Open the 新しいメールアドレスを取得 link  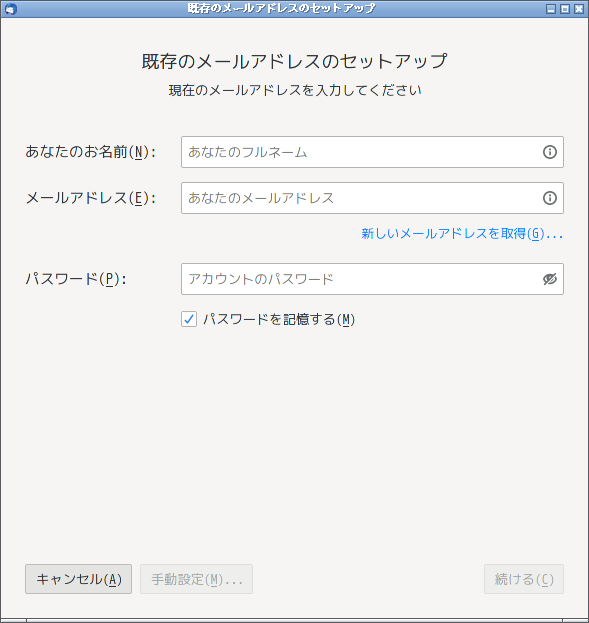(x=462, y=234)
